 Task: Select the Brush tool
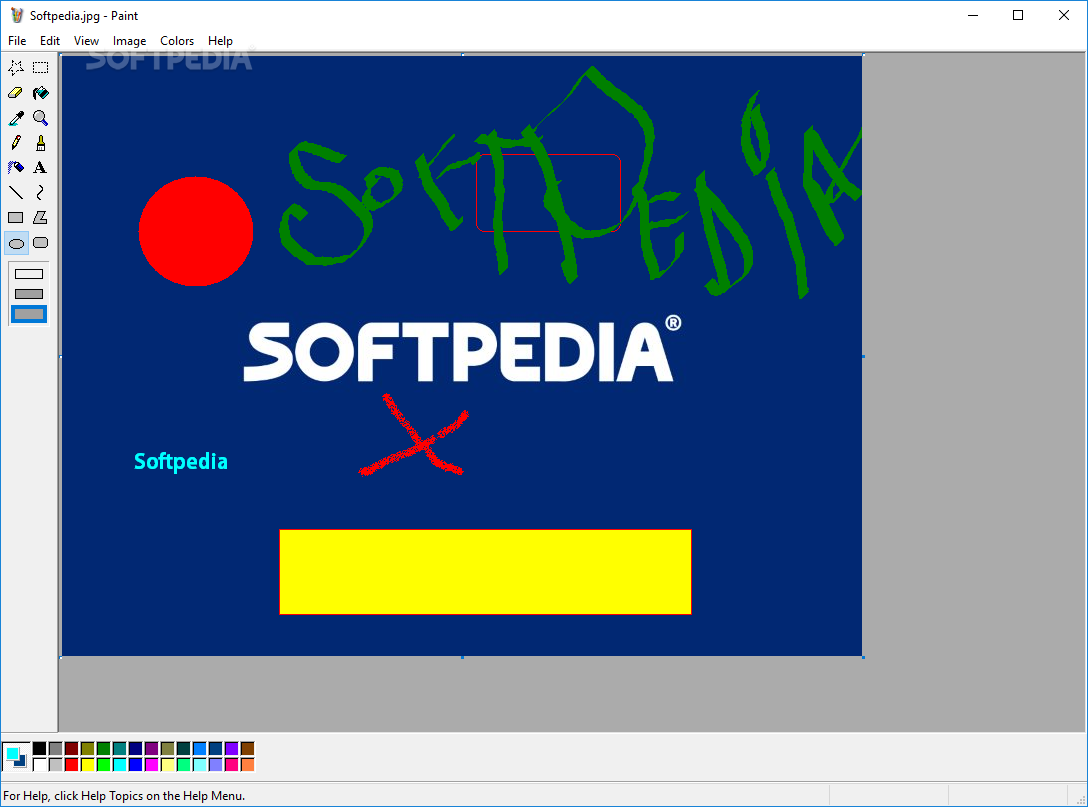pos(41,142)
